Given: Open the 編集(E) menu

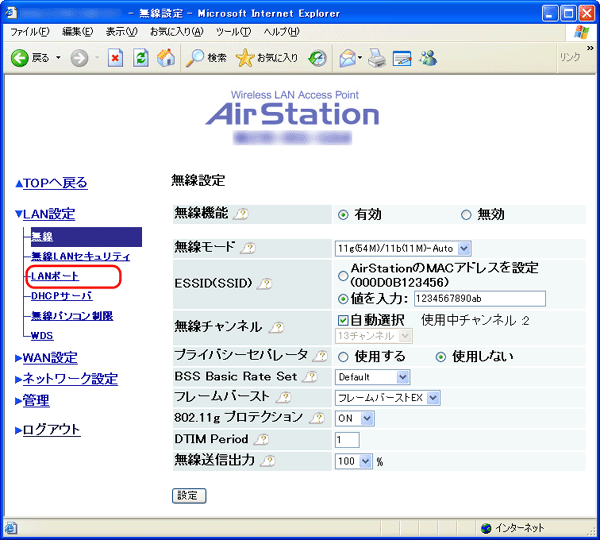Looking at the screenshot, I should click(x=77, y=32).
